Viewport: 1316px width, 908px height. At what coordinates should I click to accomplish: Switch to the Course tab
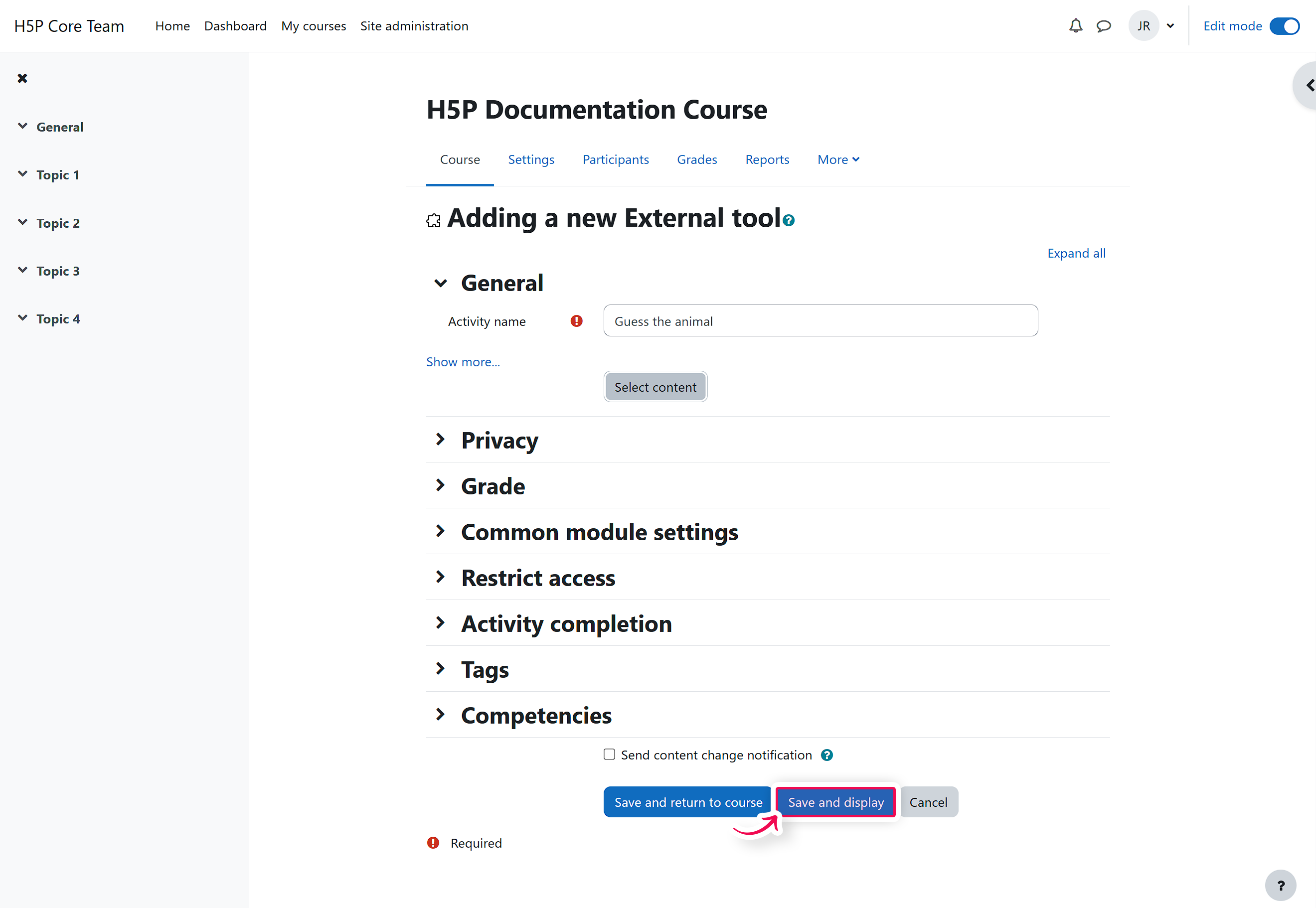[460, 160]
